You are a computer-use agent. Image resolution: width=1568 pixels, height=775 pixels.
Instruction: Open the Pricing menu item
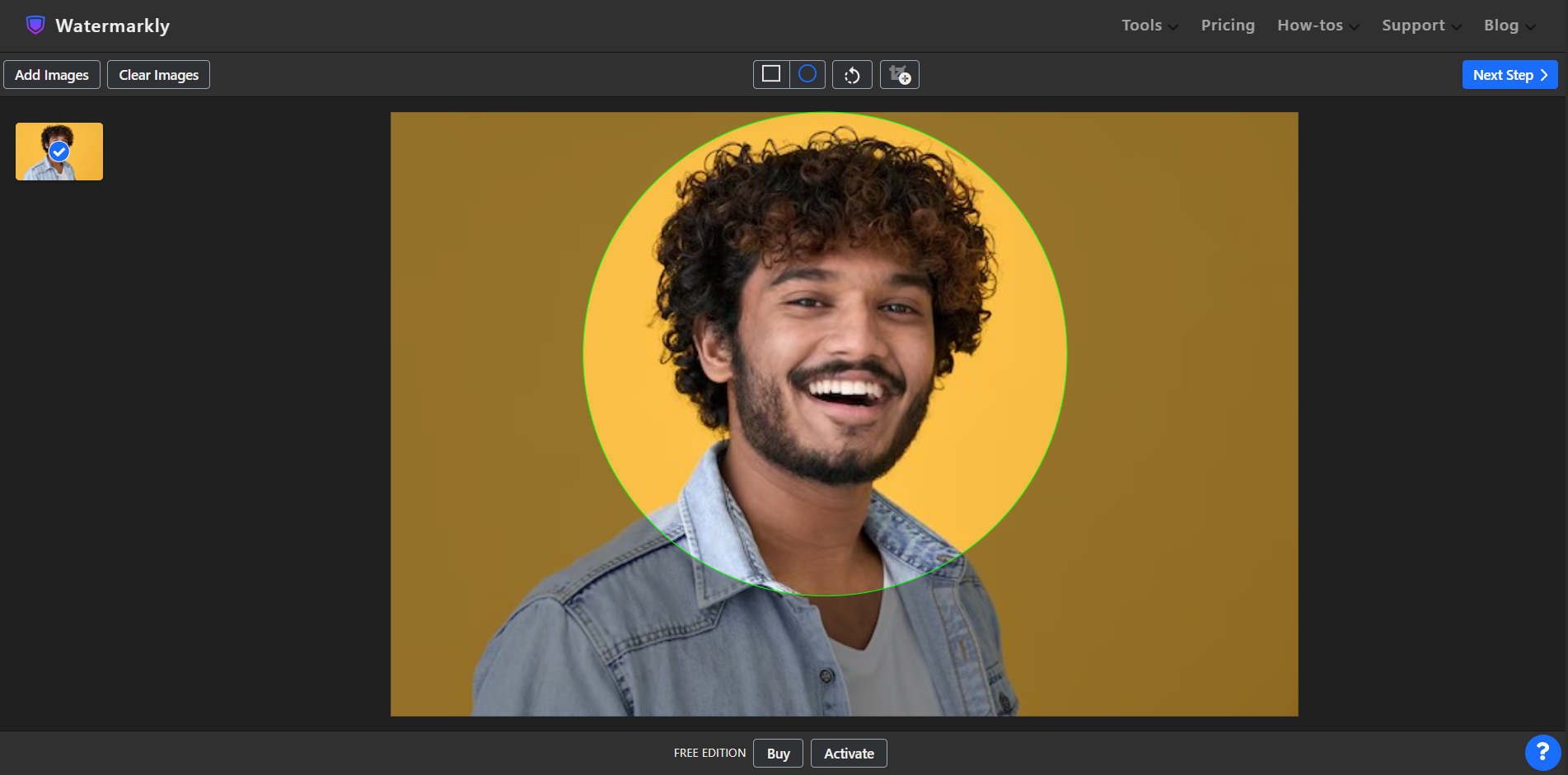(1227, 25)
